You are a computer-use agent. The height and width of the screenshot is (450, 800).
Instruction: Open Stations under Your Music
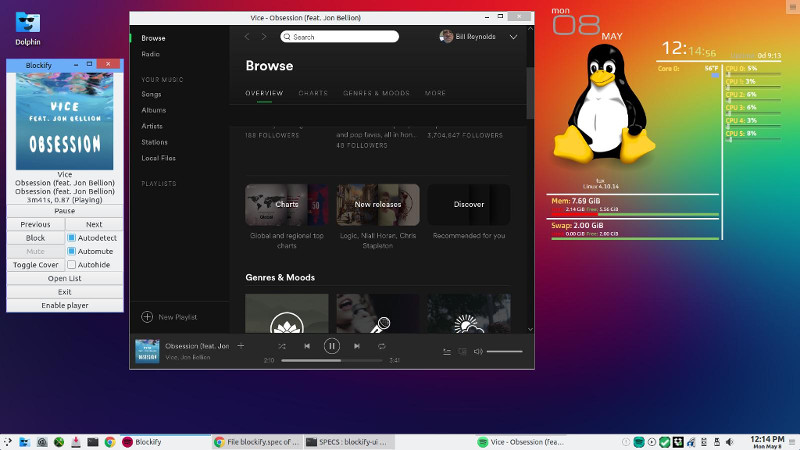click(x=154, y=142)
